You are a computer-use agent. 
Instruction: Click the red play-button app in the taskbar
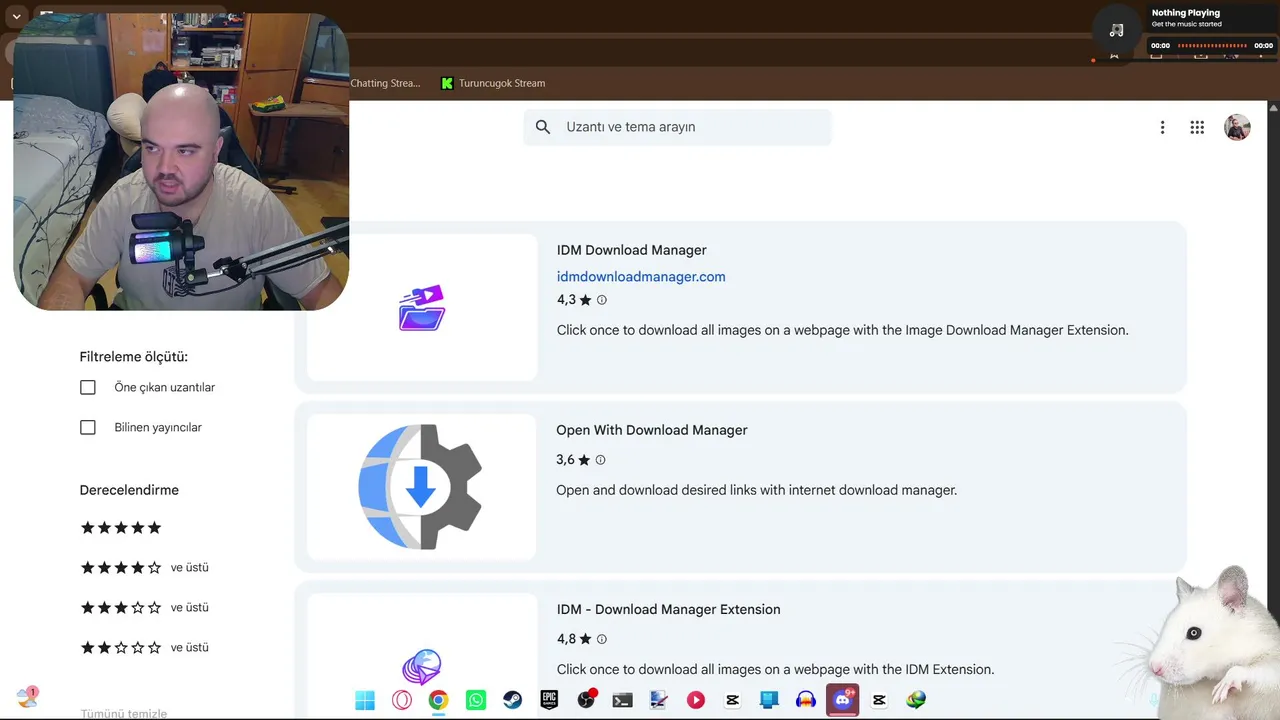pos(695,700)
